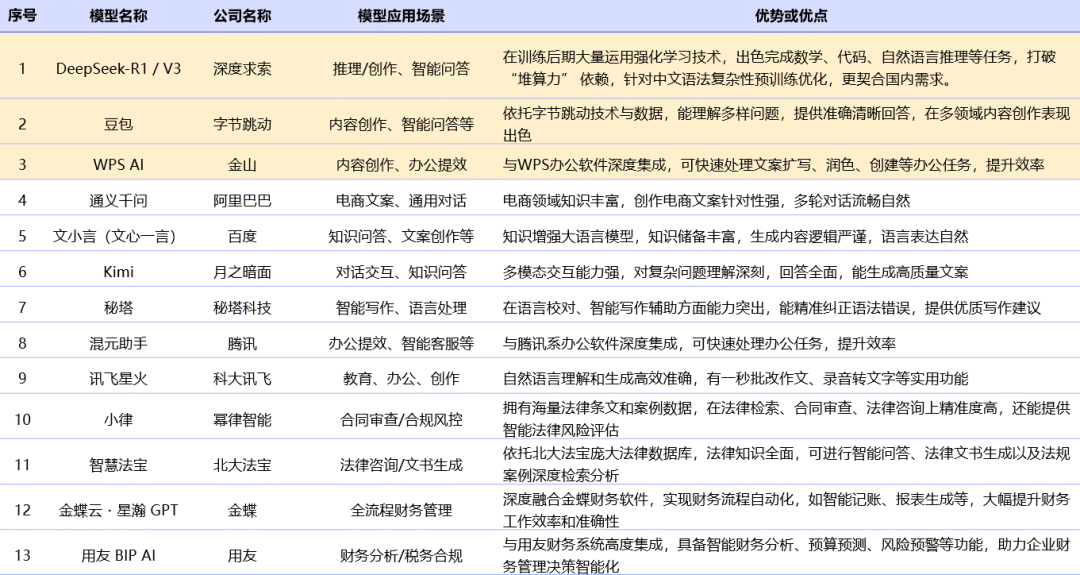Click the 月之暗面 company cell

pos(242,272)
